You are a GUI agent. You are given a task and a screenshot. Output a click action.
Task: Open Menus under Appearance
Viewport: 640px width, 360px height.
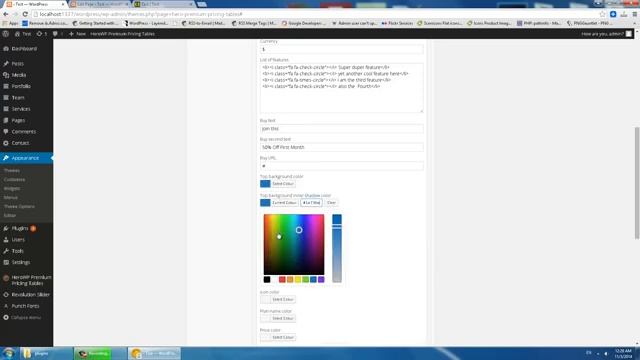coord(11,198)
